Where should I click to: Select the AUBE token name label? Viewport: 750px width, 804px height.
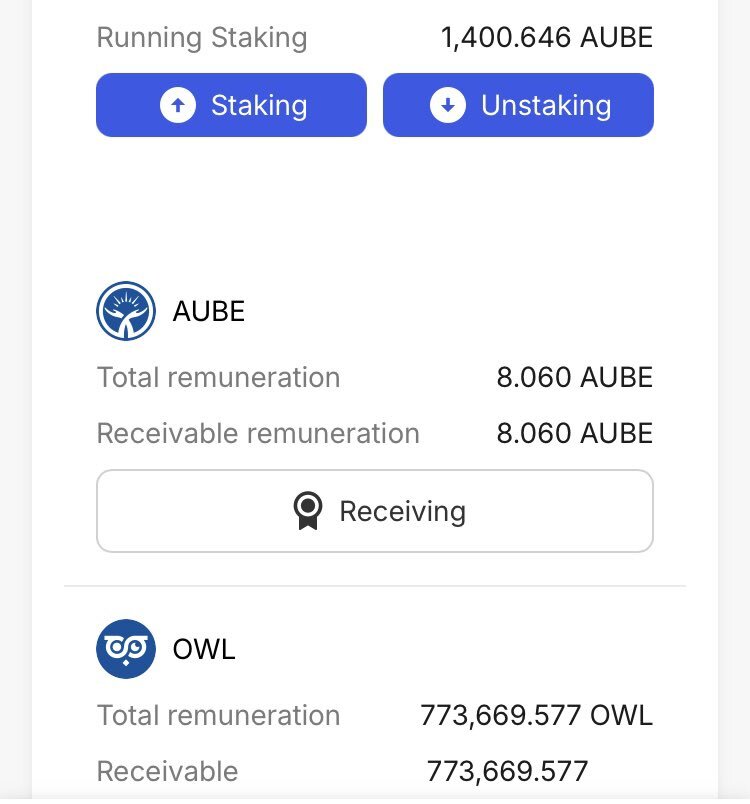pyautogui.click(x=209, y=311)
